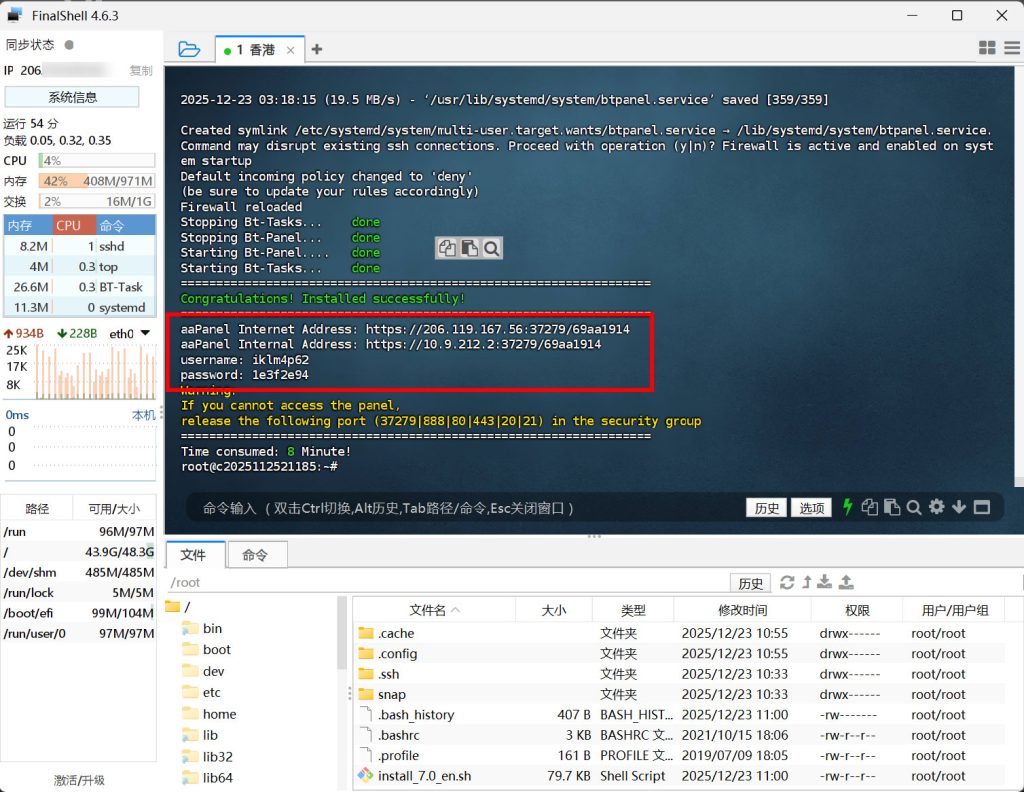Screen dimensions: 1024x792
Task: Expand the etc folder in tree
Action: coord(212,692)
